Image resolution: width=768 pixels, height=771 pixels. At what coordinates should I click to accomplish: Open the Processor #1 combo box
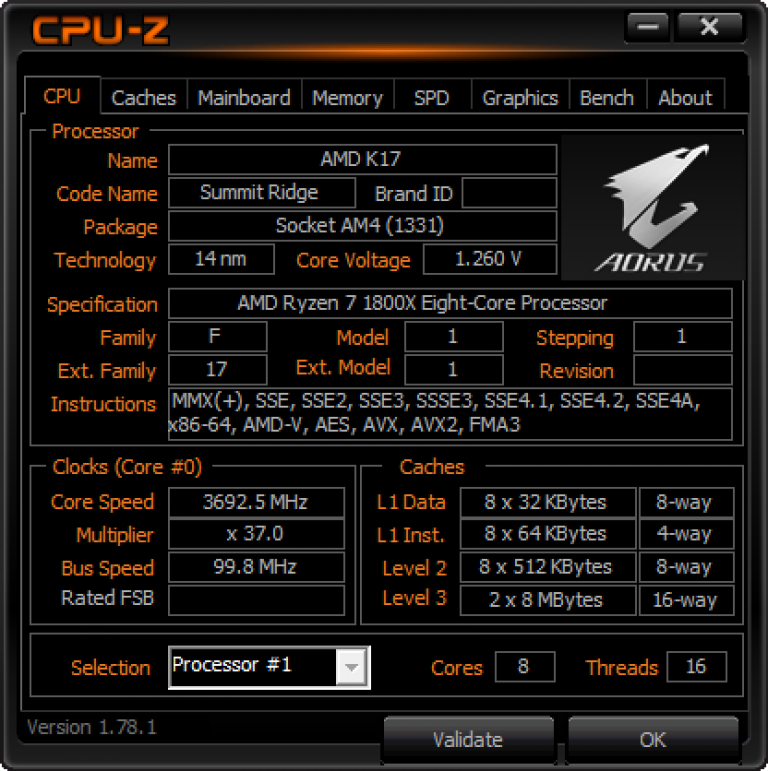coord(269,667)
